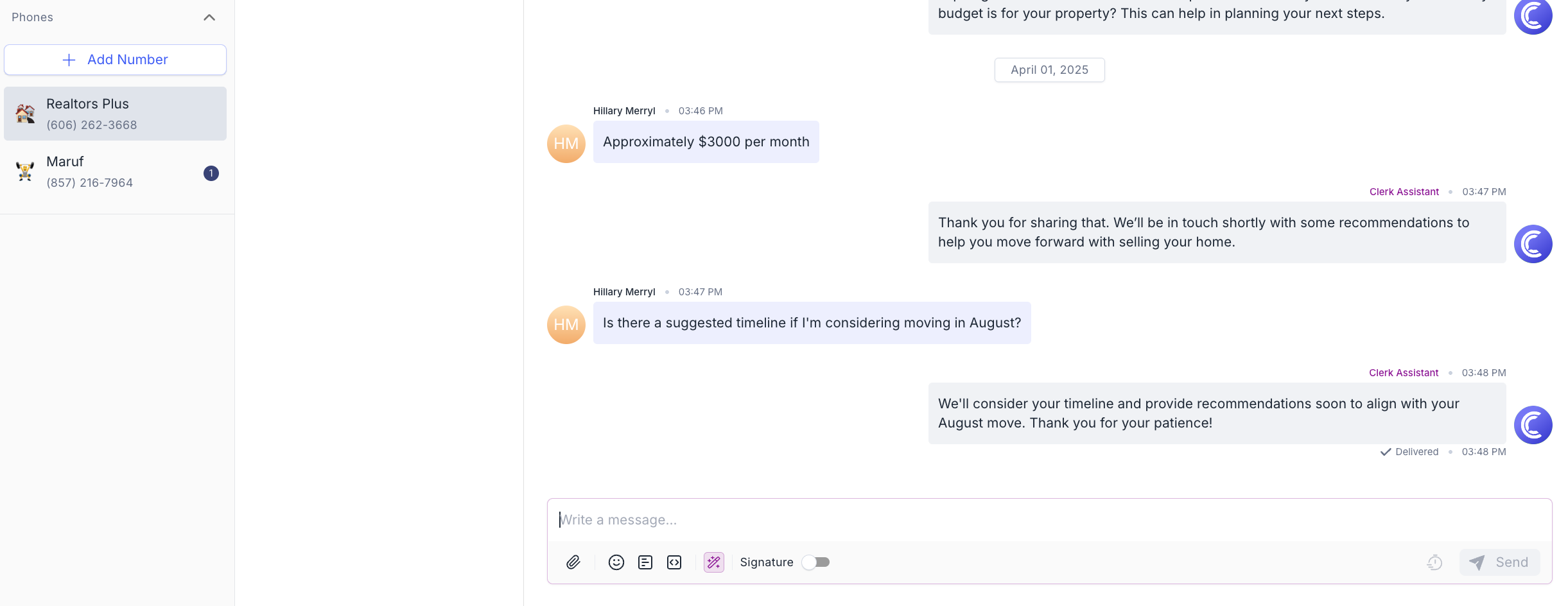Focus the Write a message field

pyautogui.click(x=1049, y=520)
